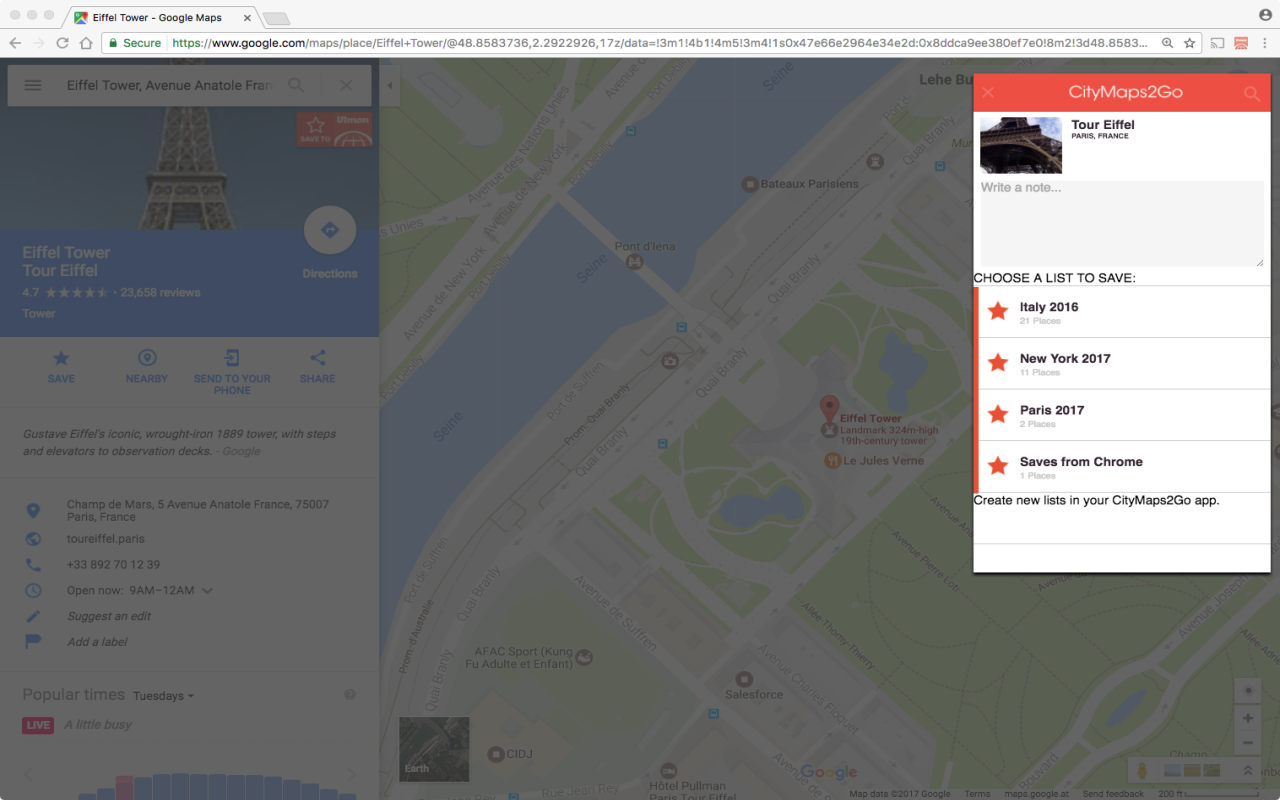Click Add a label
The height and width of the screenshot is (800, 1280).
(97, 642)
